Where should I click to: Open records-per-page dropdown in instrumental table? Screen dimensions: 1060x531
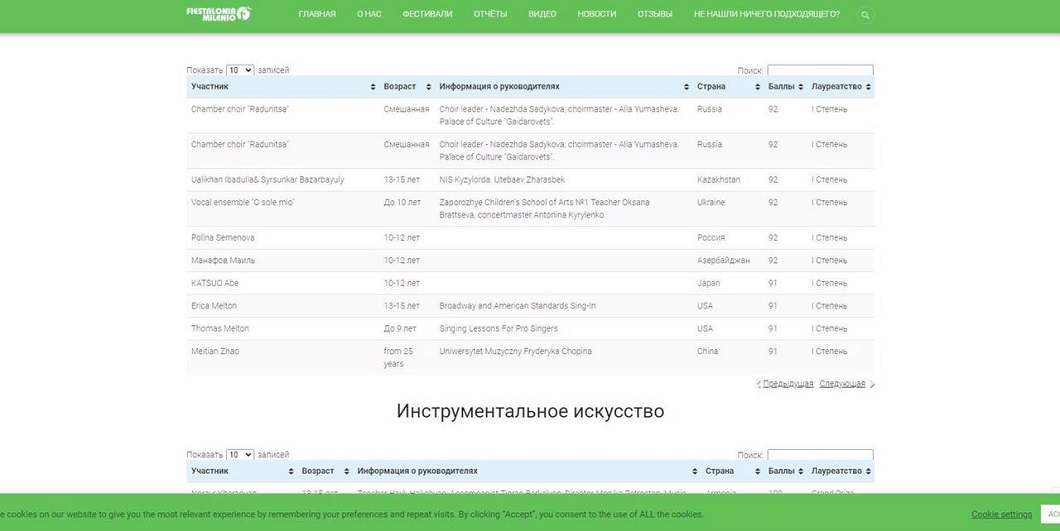(240, 455)
